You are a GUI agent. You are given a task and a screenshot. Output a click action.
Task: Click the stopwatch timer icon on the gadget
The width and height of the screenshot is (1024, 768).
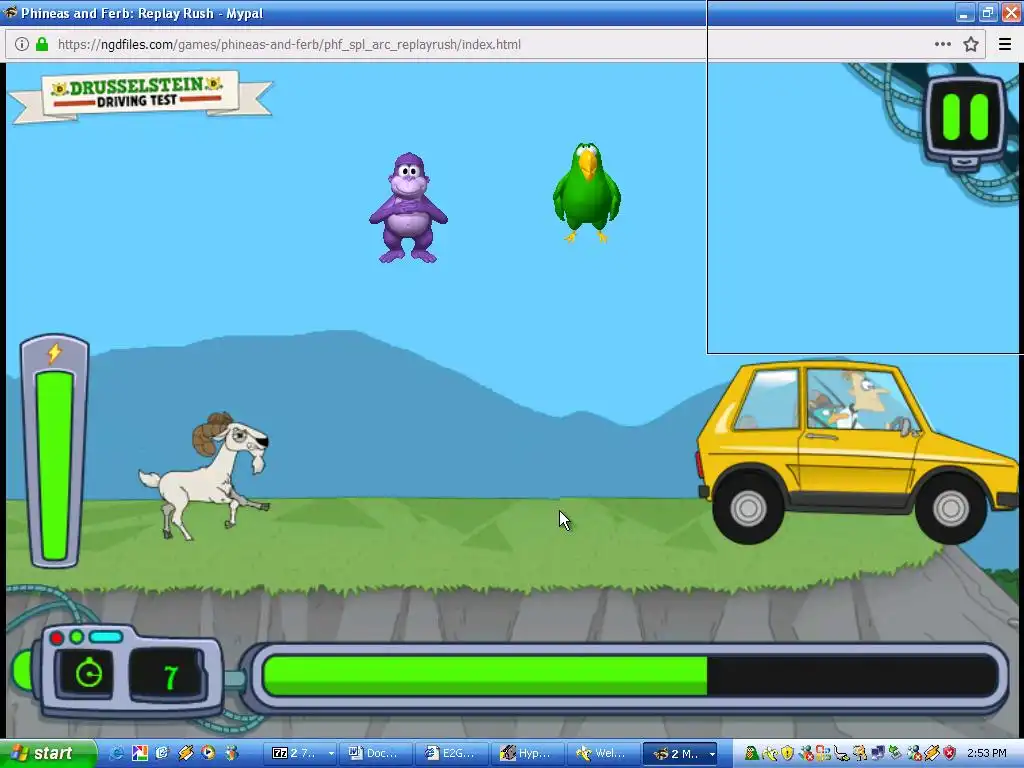pos(89,673)
